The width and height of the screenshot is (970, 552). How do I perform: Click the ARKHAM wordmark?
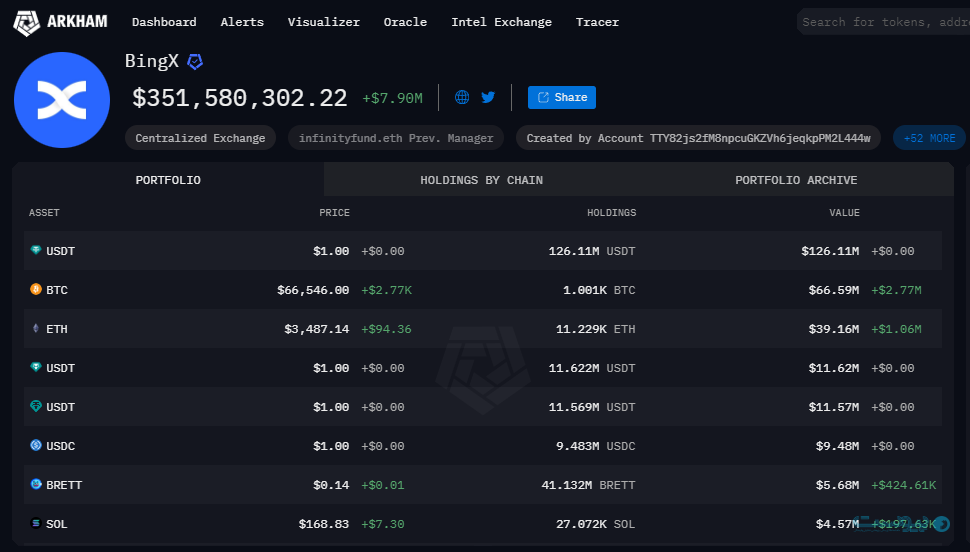pos(77,22)
